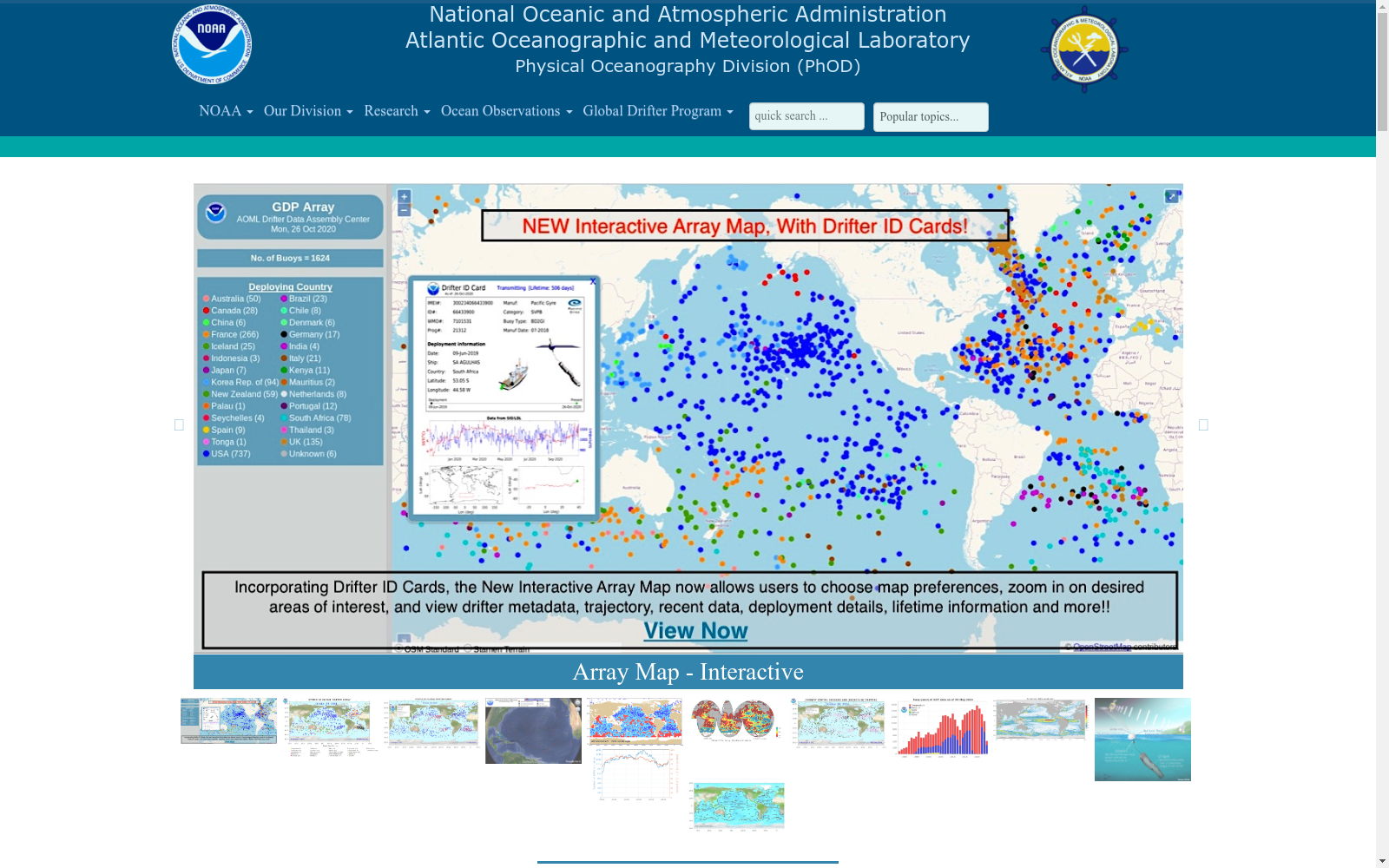Screen dimensions: 1389x868
Task: Select the seventh thumbnail in the strip
Action: tap(838, 723)
